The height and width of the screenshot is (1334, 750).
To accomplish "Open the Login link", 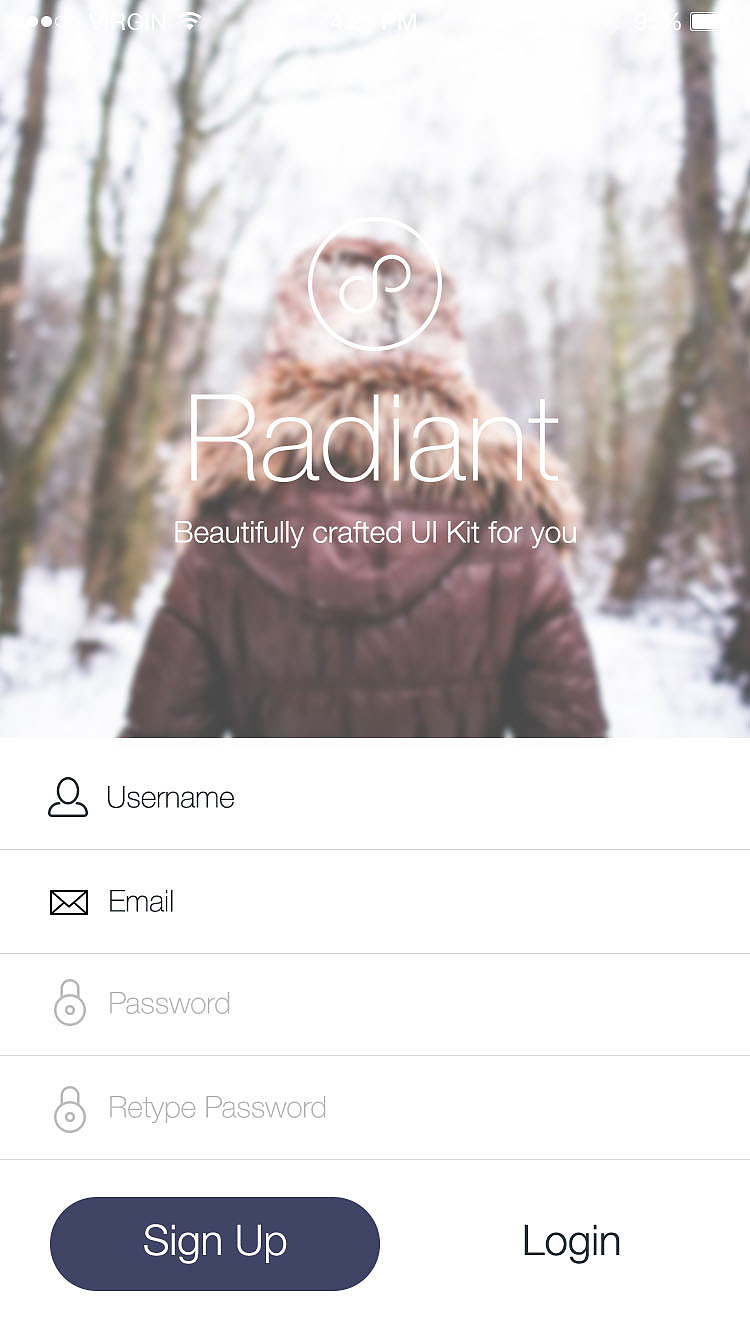I will tap(571, 1242).
